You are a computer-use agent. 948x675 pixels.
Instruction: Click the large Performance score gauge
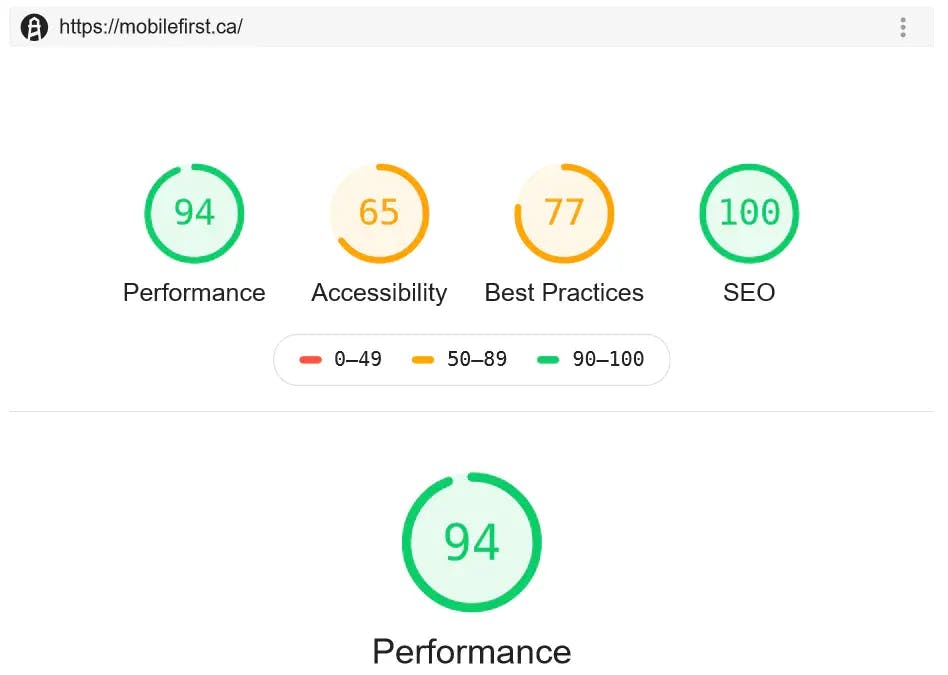point(471,542)
